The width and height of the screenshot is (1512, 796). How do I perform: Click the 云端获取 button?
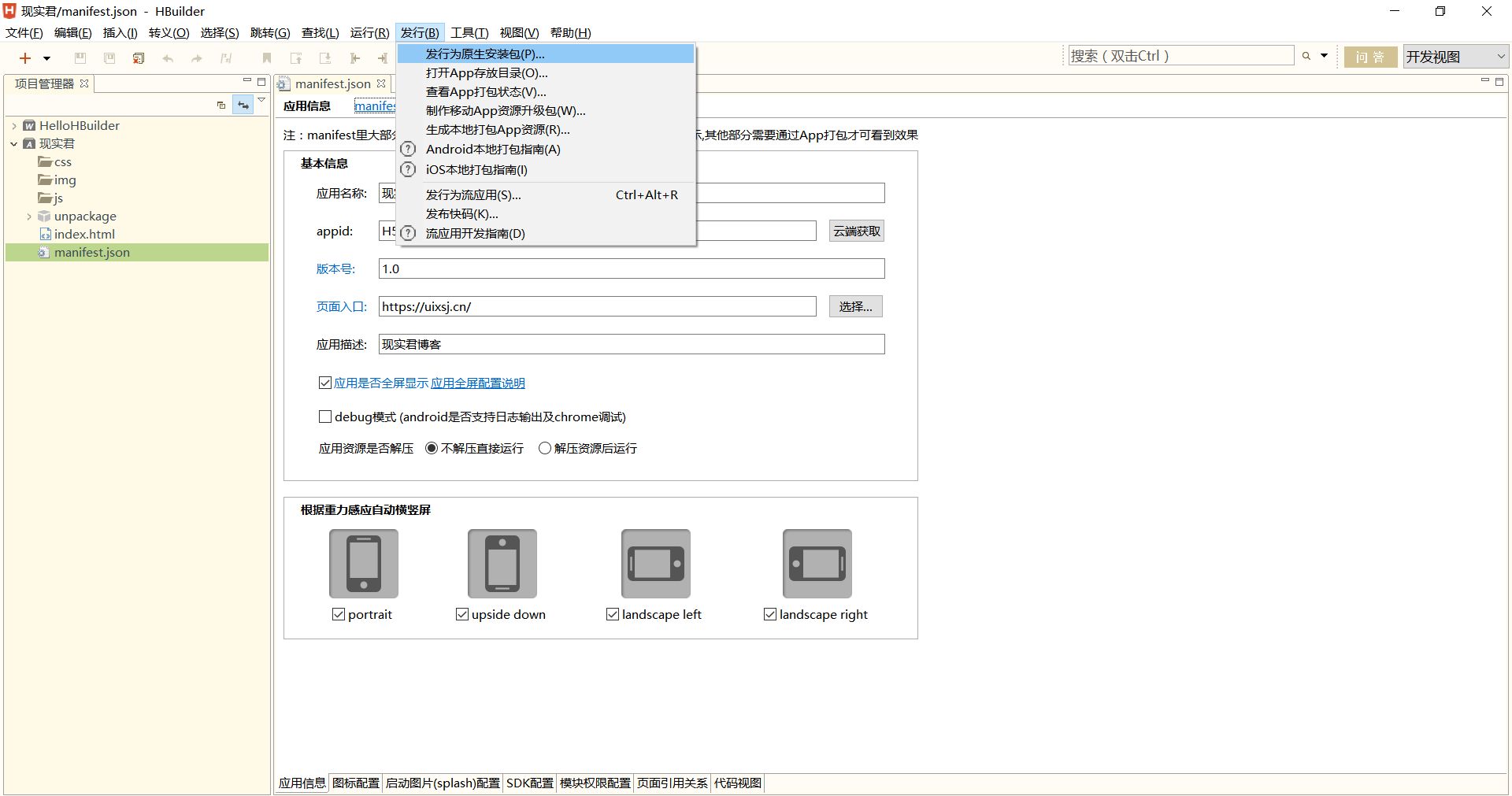(x=856, y=231)
